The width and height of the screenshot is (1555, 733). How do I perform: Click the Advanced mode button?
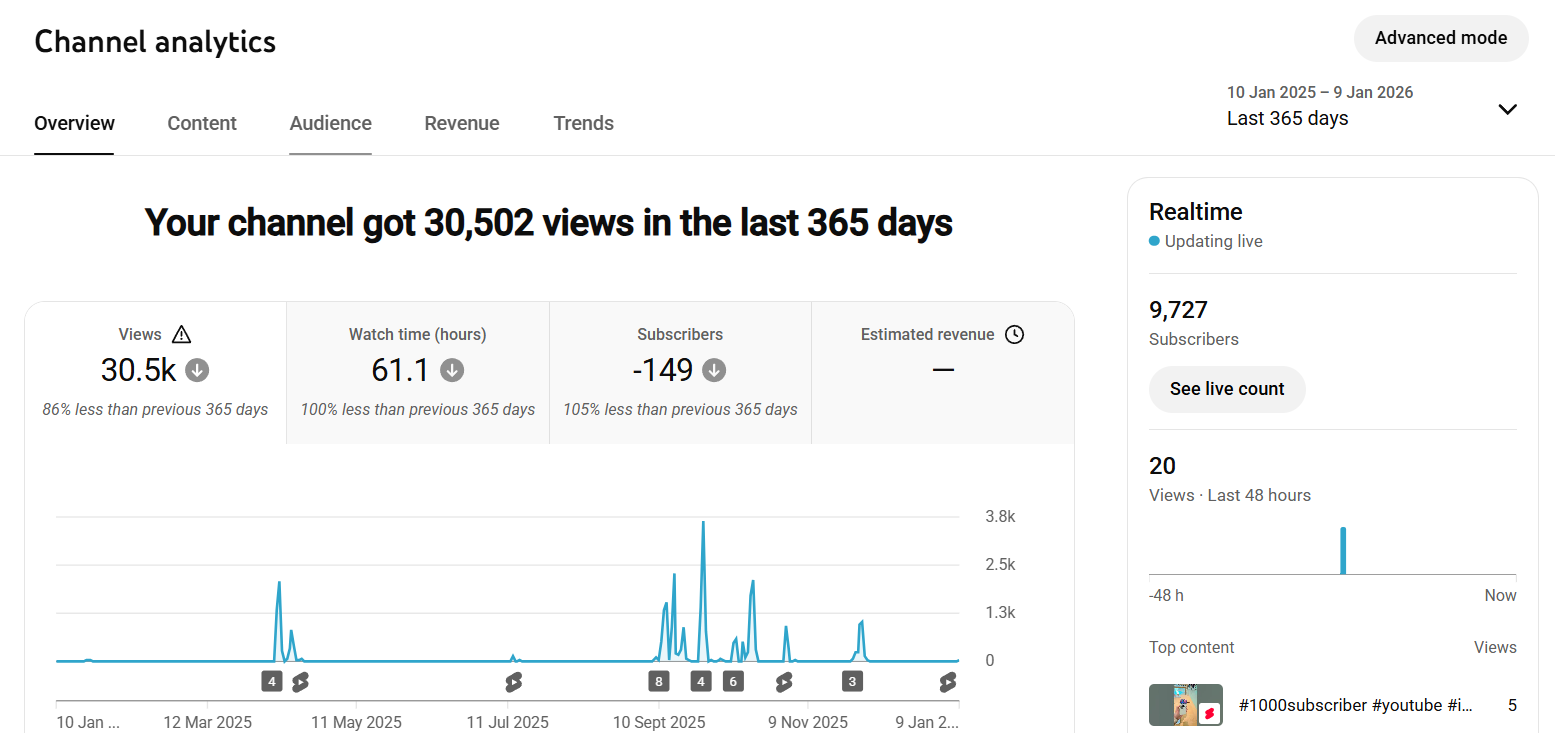[1440, 38]
